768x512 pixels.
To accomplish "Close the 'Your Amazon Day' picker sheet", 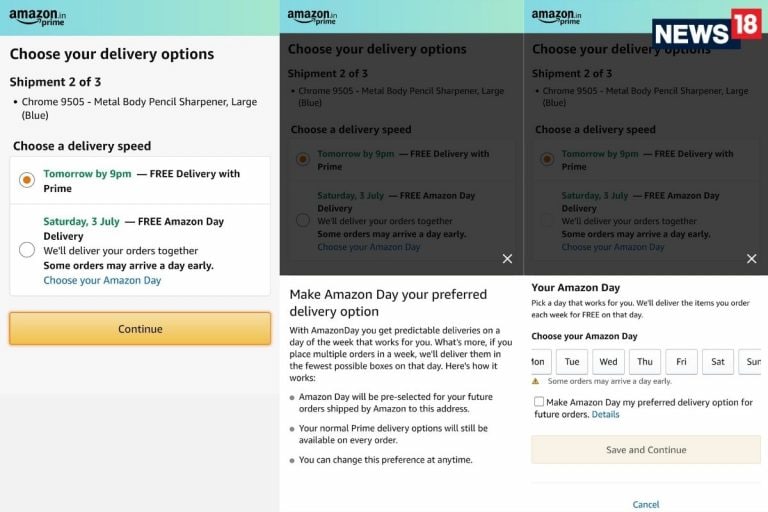I will tap(752, 259).
